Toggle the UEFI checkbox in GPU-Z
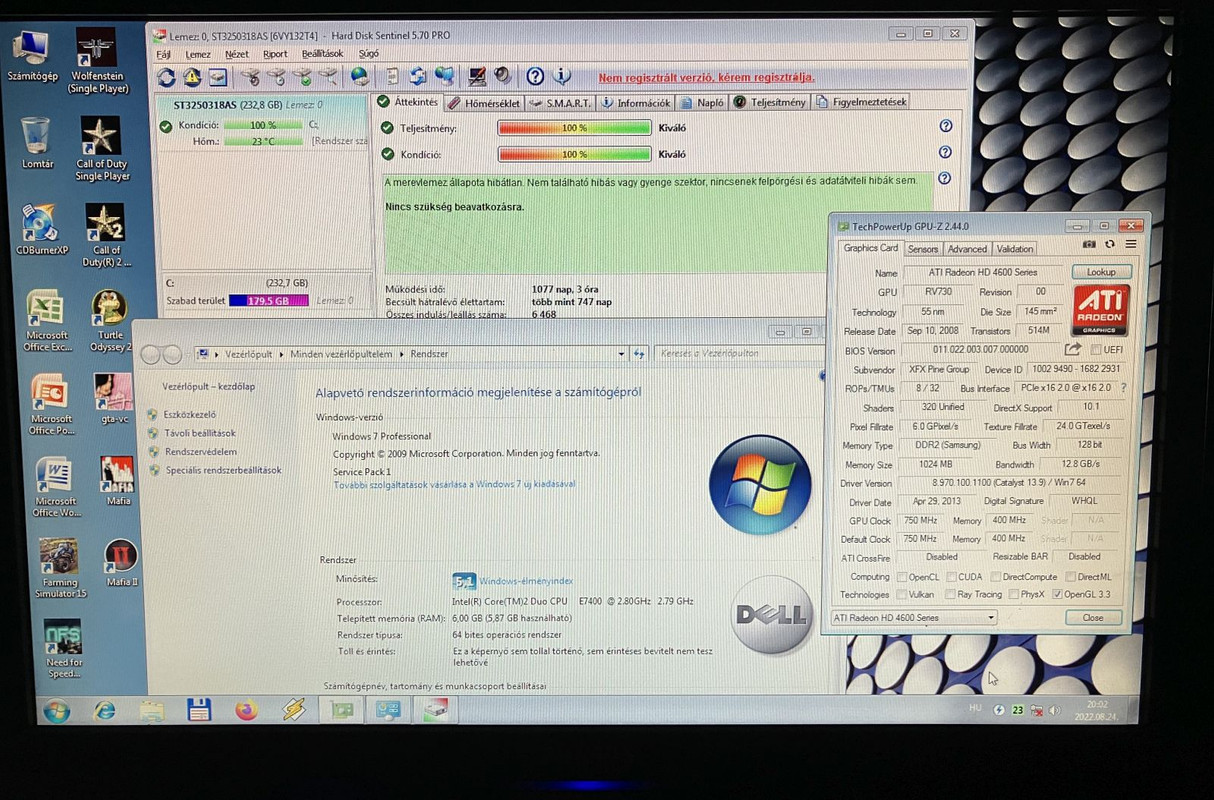The image size is (1214, 800). [x=1096, y=349]
